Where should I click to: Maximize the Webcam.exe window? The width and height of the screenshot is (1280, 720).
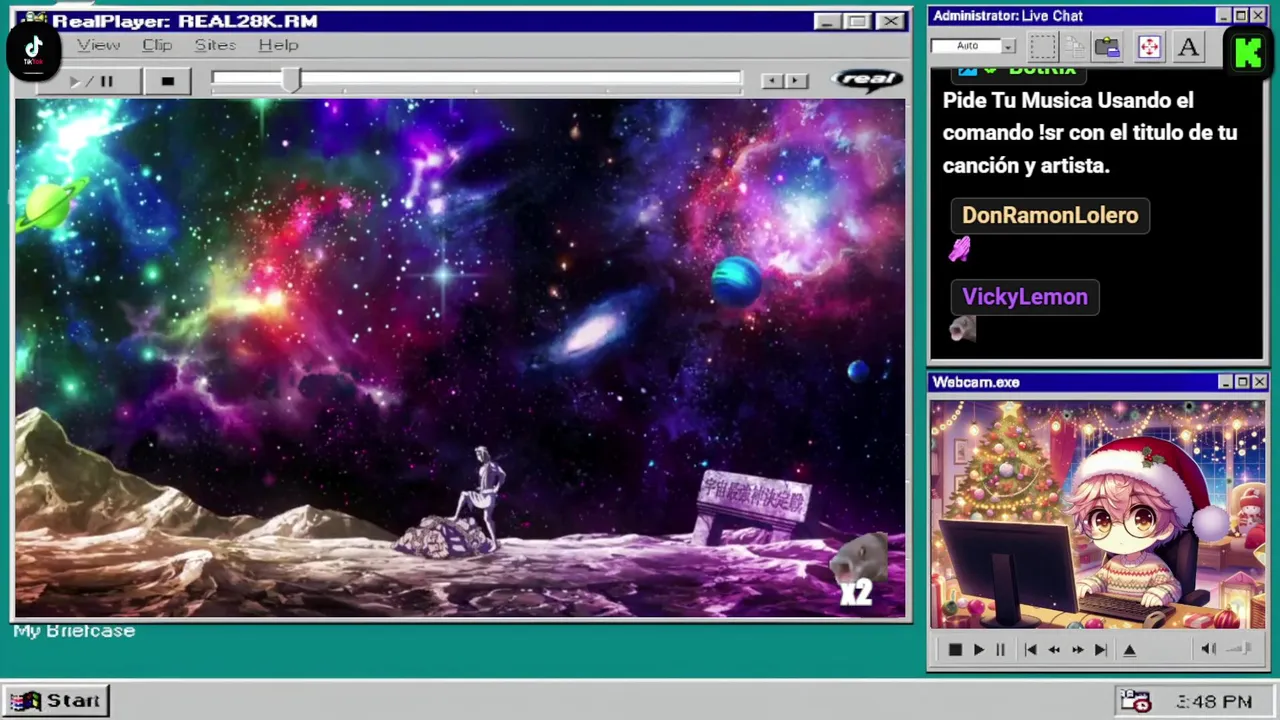(x=1242, y=382)
